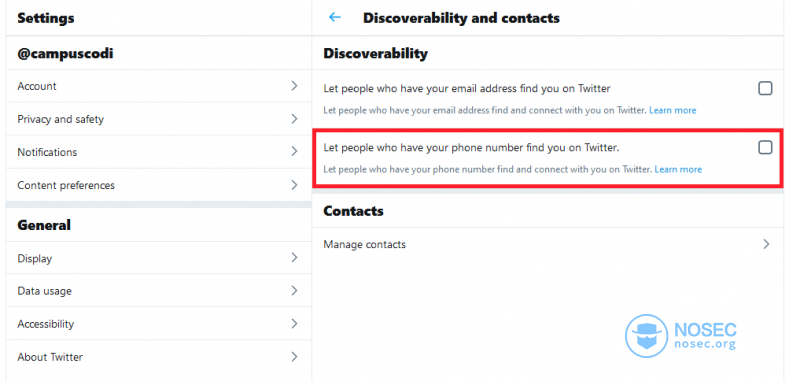Viewport: 789px width, 382px height.
Task: Click the NOSEC logo watermark
Action: click(681, 336)
